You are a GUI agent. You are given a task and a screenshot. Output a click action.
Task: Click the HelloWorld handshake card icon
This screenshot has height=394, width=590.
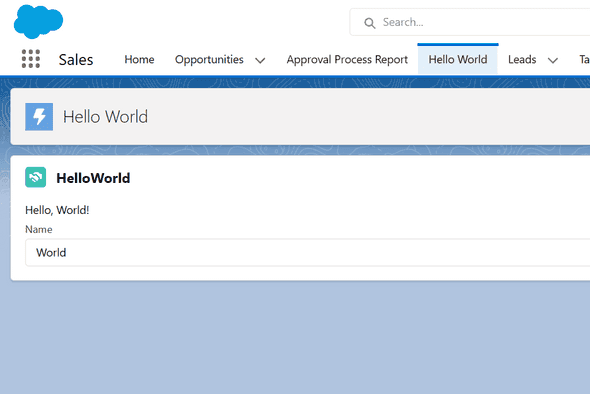(x=36, y=177)
